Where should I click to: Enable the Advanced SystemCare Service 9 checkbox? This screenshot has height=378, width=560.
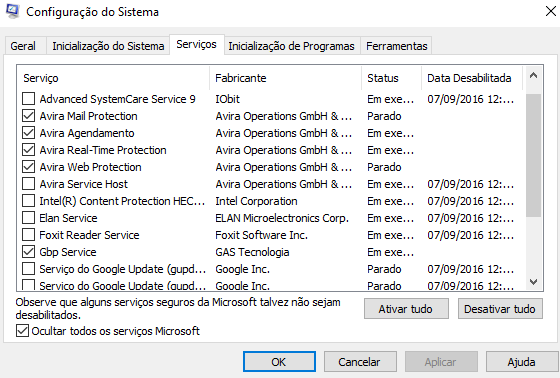(29, 99)
